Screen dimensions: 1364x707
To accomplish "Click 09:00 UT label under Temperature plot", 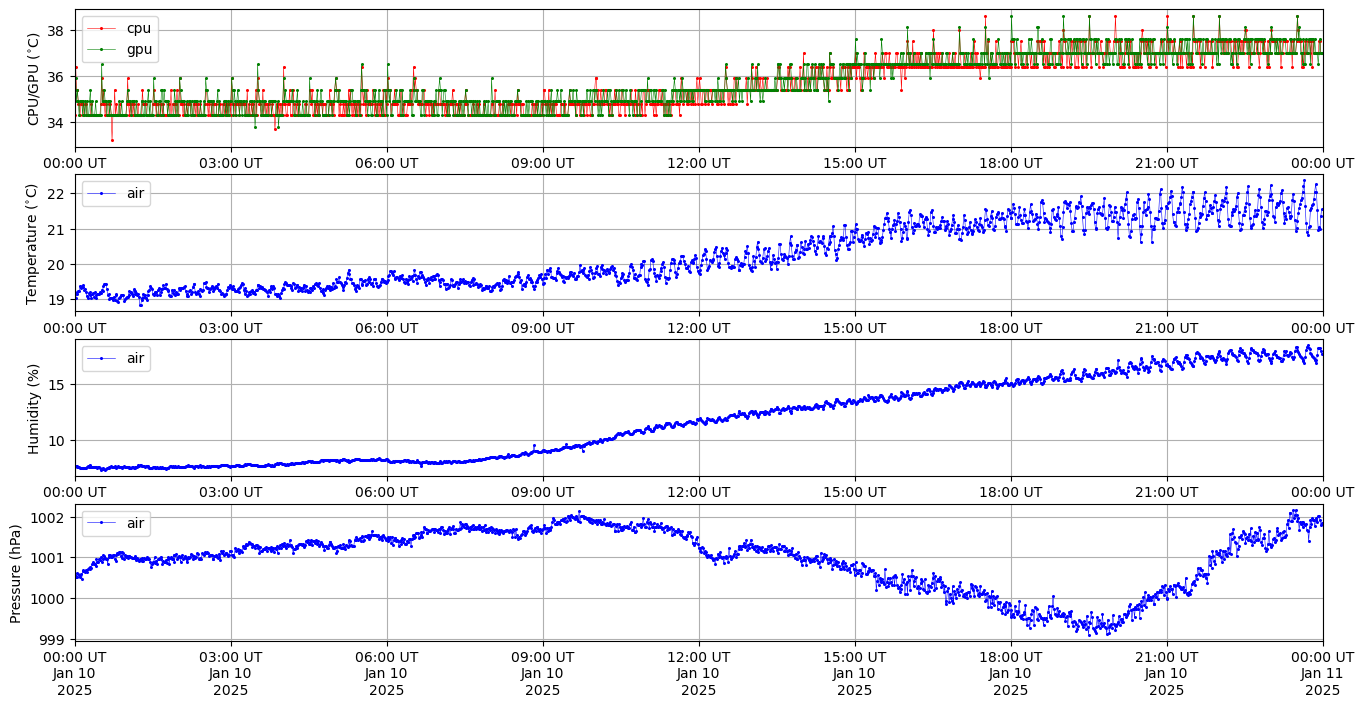I will pos(543,328).
